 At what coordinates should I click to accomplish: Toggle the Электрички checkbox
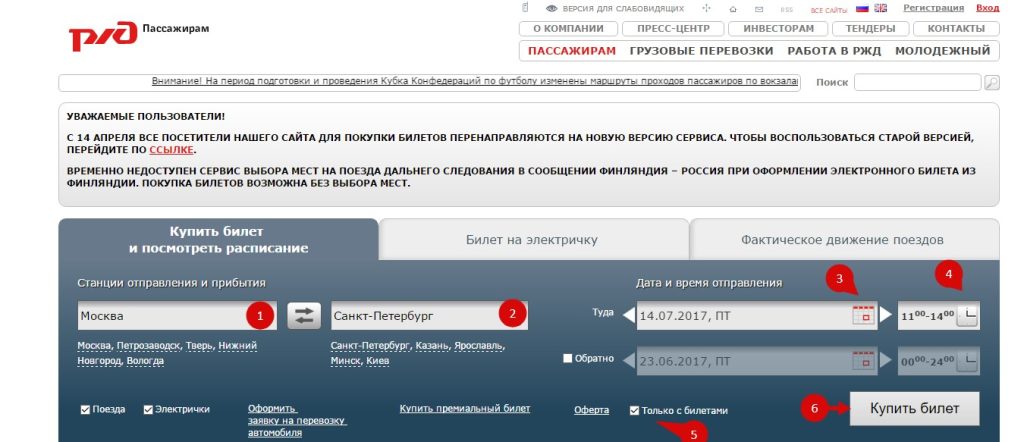pyautogui.click(x=148, y=410)
